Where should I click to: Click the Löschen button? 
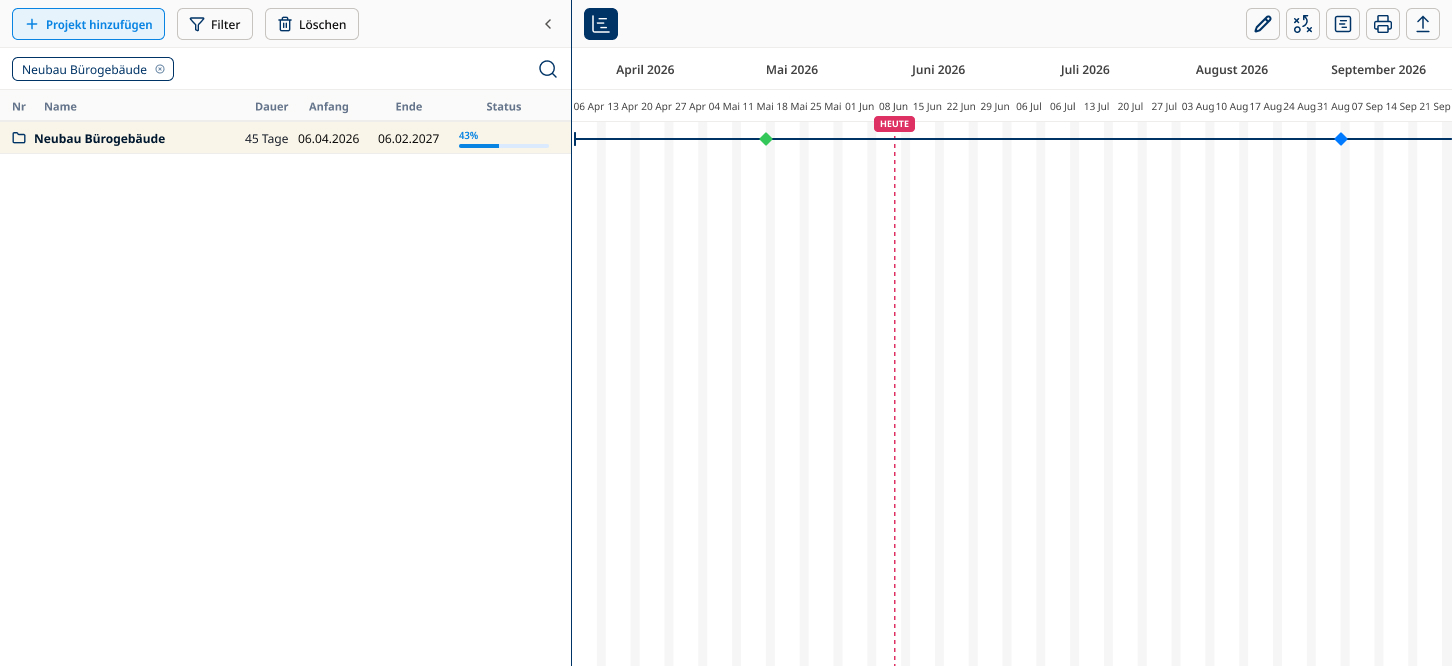pos(312,24)
